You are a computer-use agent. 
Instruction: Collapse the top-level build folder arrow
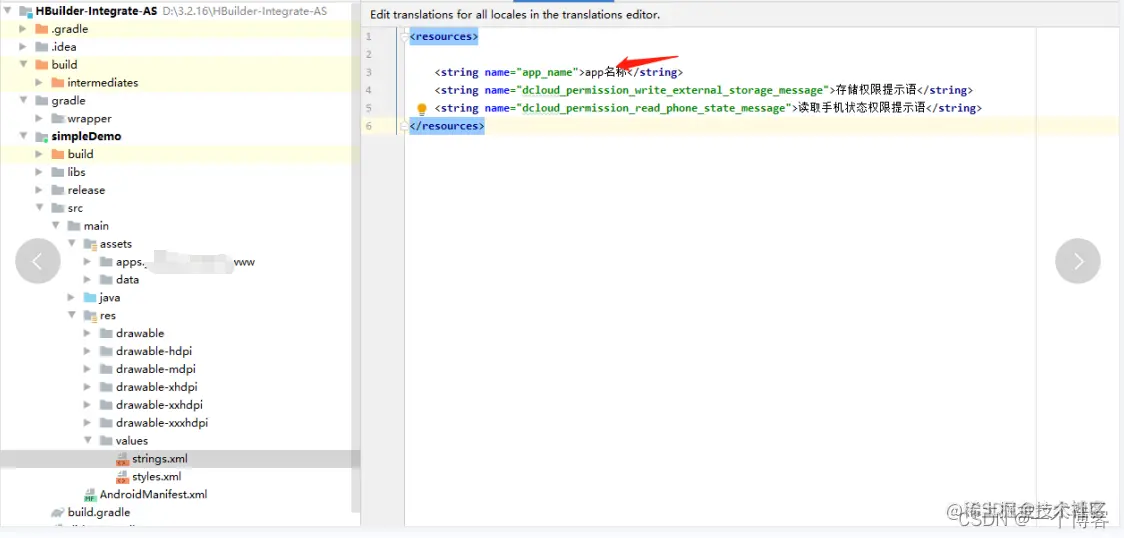[x=24, y=64]
